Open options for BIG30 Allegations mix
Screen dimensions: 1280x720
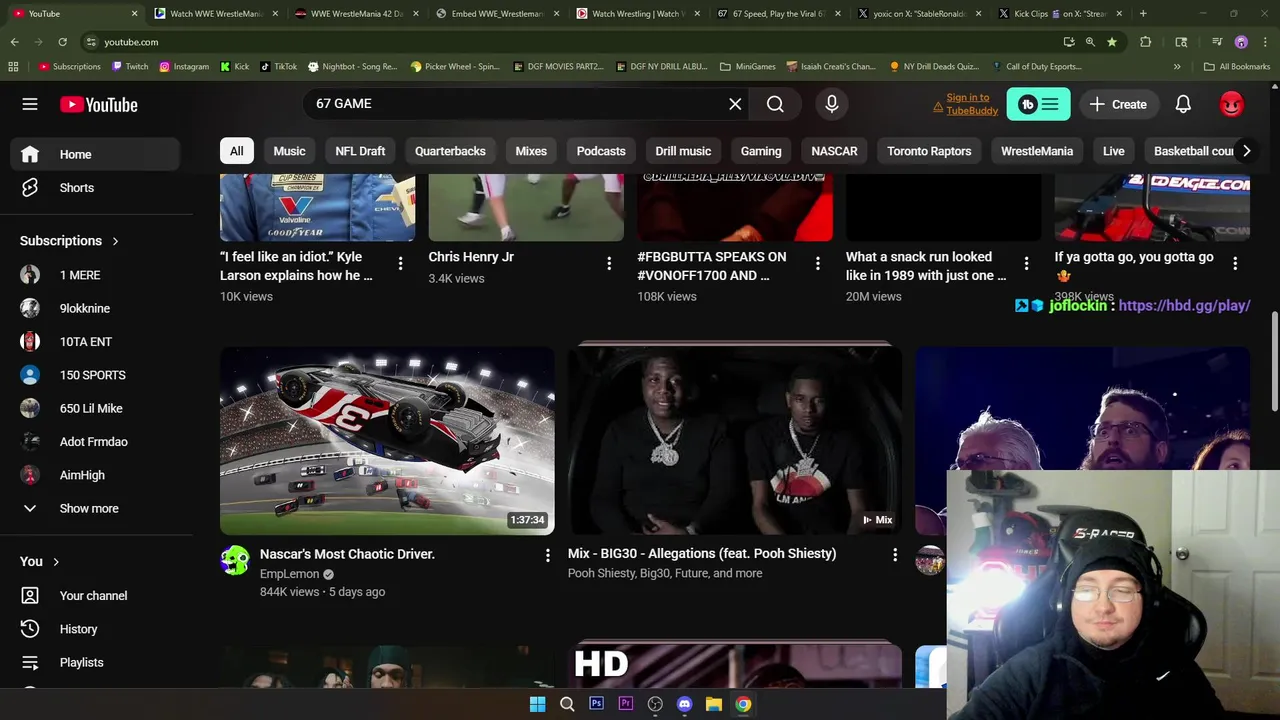point(895,555)
